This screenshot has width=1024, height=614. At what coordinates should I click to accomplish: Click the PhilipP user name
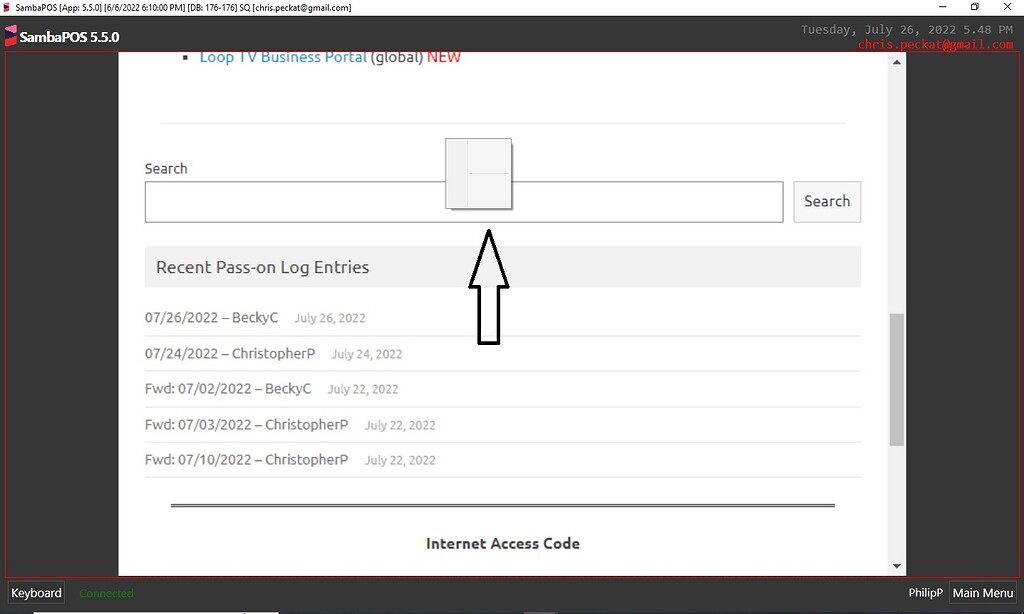[925, 592]
